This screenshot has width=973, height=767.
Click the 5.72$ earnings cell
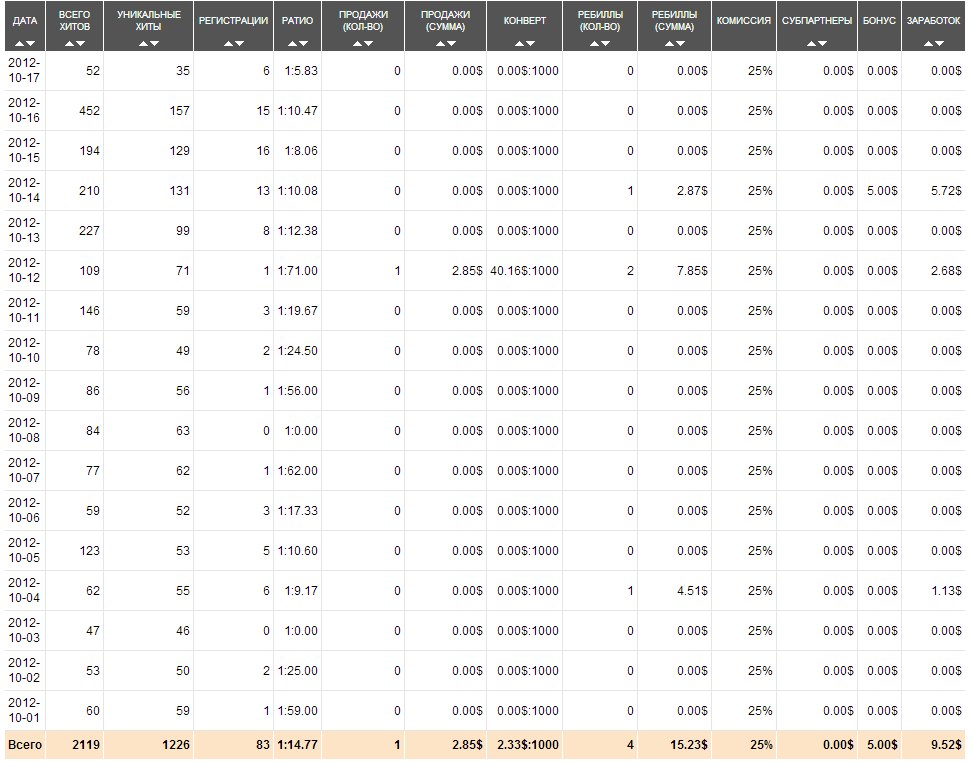tap(945, 191)
